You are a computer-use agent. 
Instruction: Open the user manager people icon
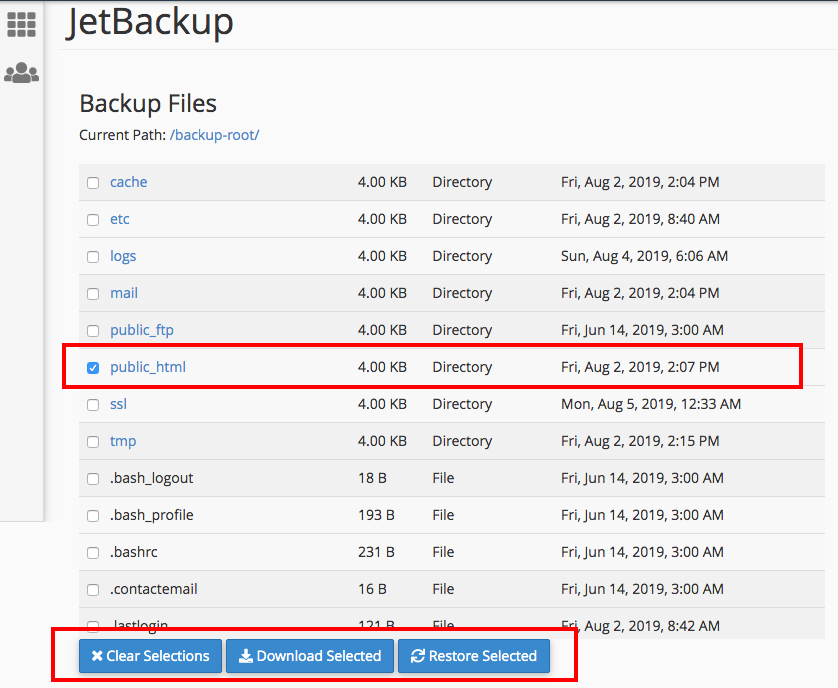(x=21, y=72)
